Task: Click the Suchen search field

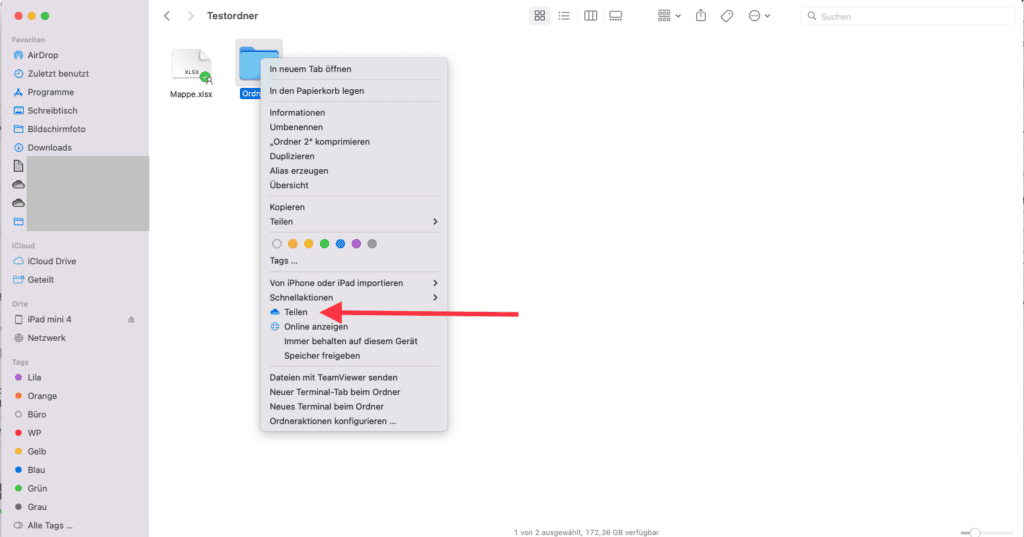Action: [907, 16]
